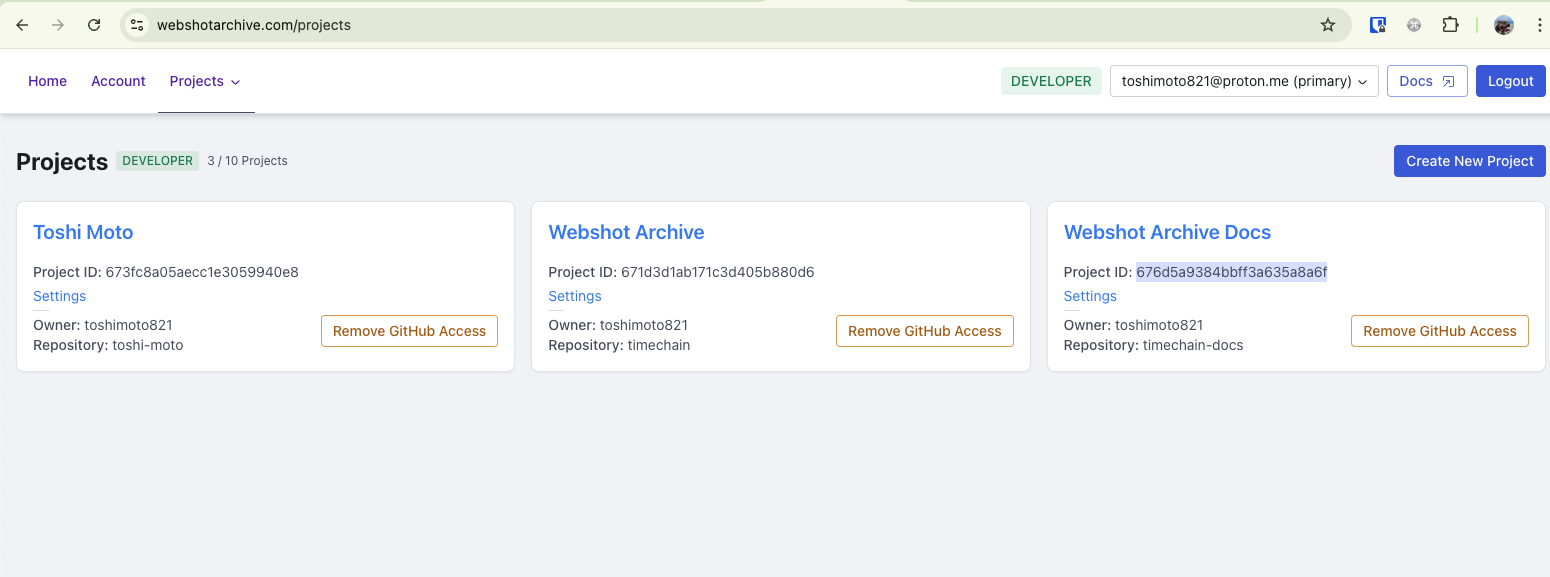Expand the Projects navigation dropdown
The height and width of the screenshot is (577, 1550).
[x=205, y=81]
